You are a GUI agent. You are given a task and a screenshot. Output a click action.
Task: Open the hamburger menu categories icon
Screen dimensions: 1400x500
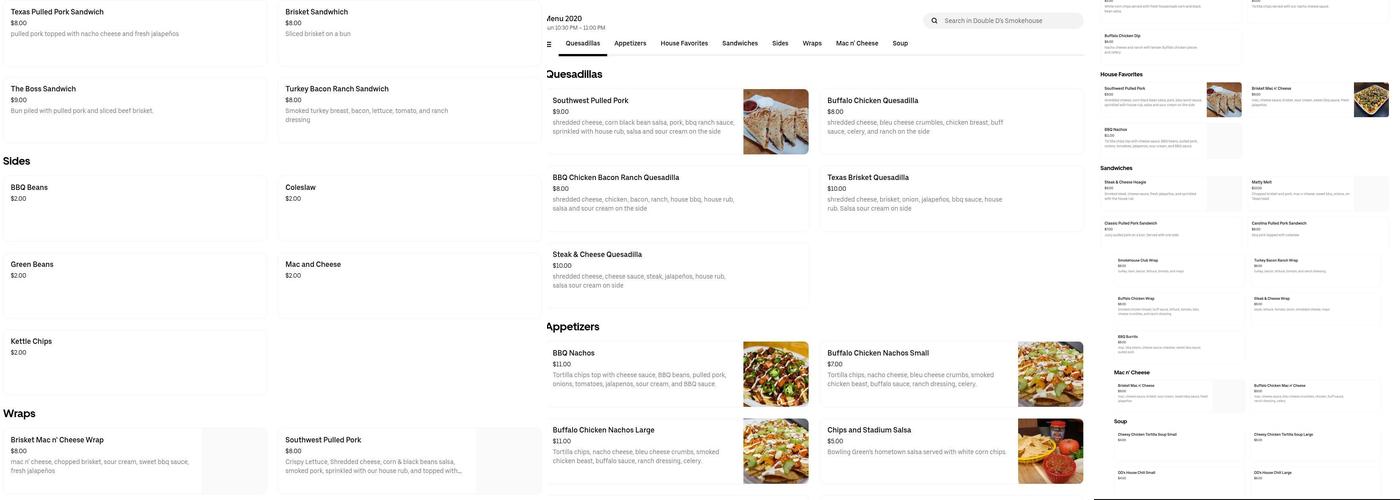tap(549, 44)
